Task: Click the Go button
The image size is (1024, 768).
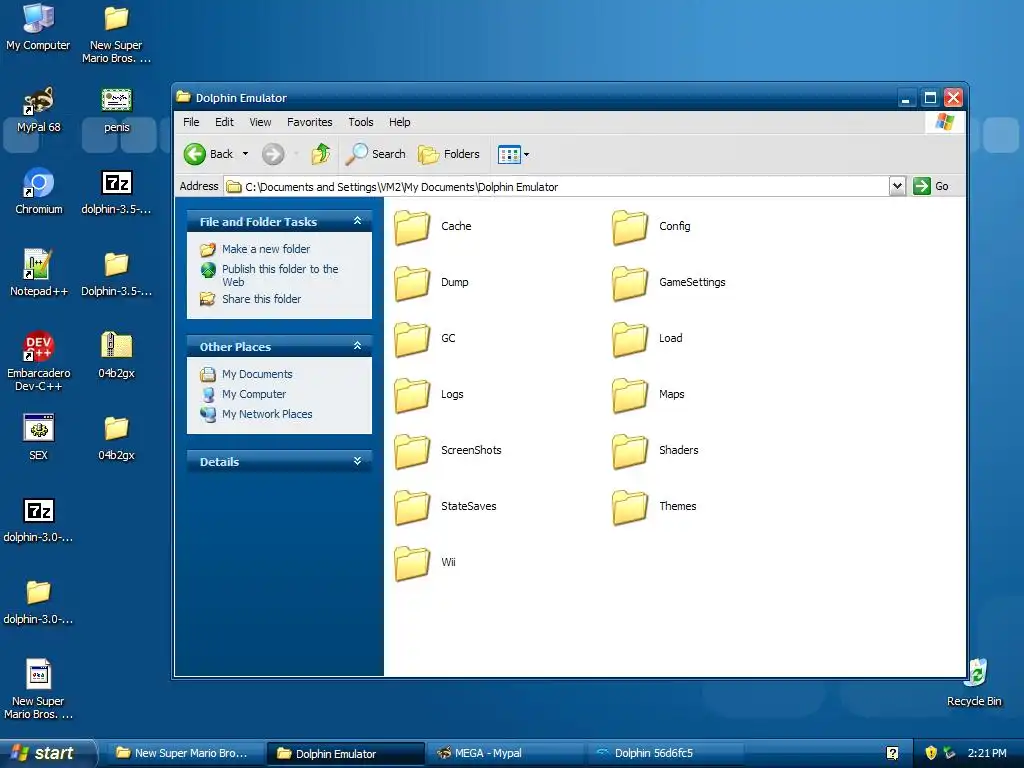Action: 931,186
